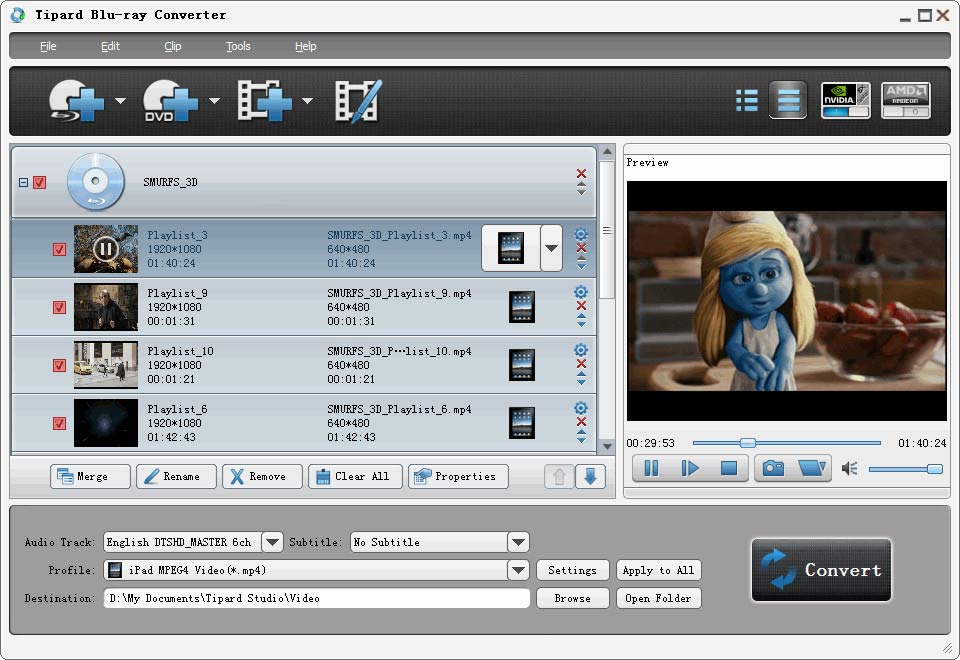Move selected item up arrow button

click(559, 476)
